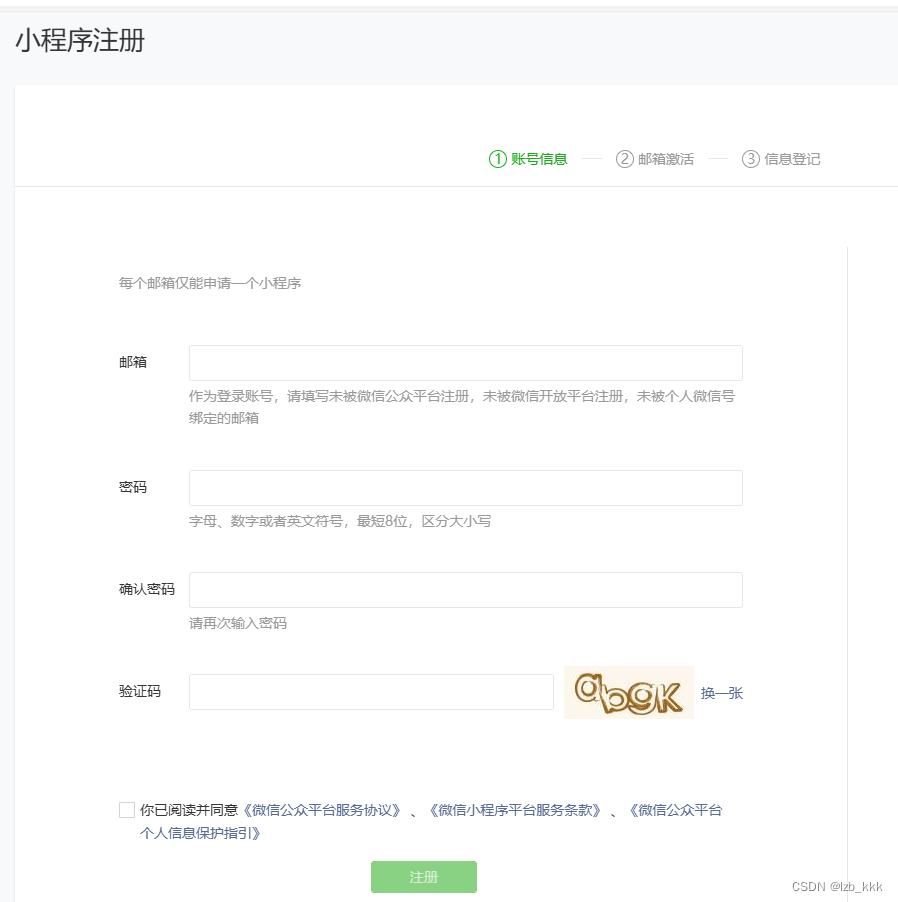The image size is (898, 902).
Task: Click the text 每个邮箱仅能申请一个小程序
Action: tap(210, 283)
